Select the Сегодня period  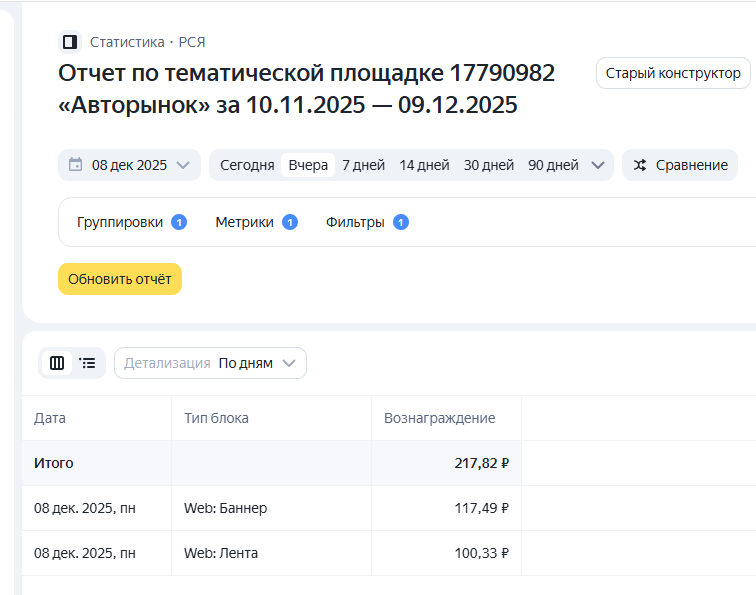coord(247,165)
